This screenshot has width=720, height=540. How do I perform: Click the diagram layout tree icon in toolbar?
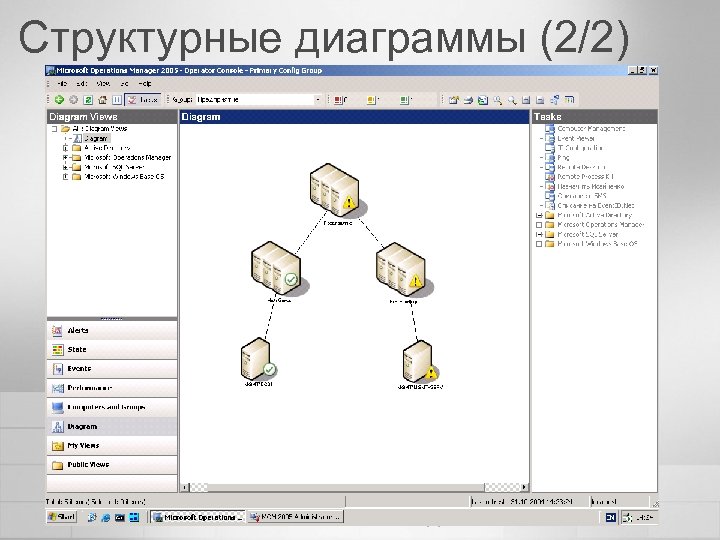555,100
